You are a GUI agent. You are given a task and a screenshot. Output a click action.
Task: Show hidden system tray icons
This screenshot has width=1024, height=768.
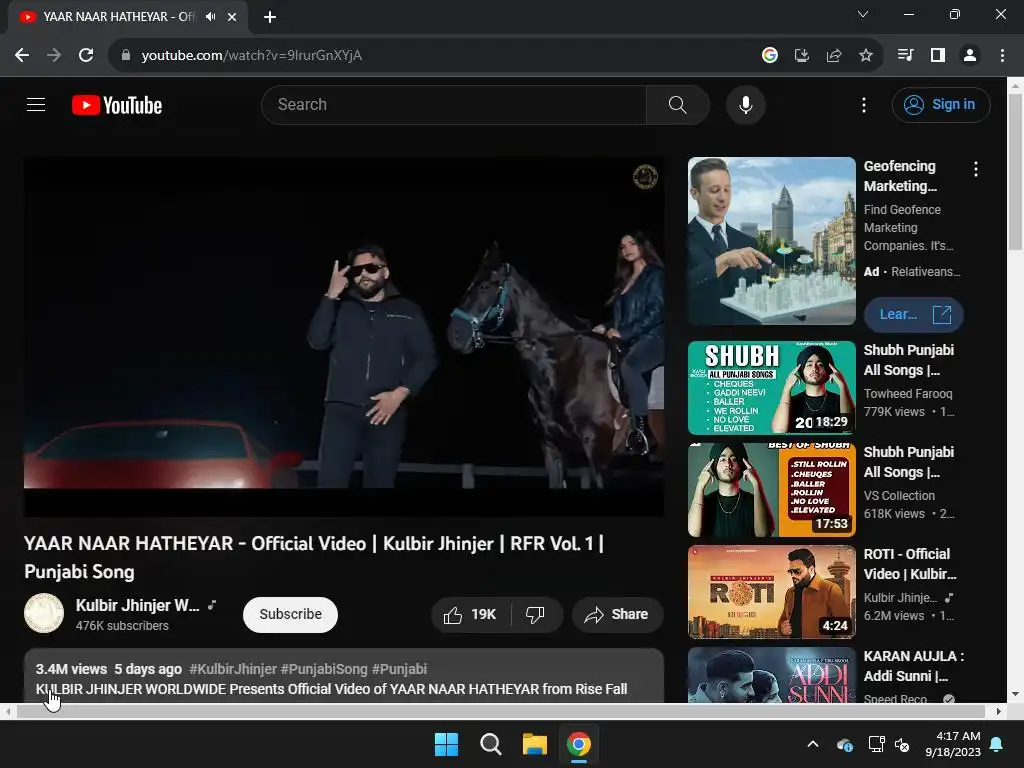click(813, 744)
